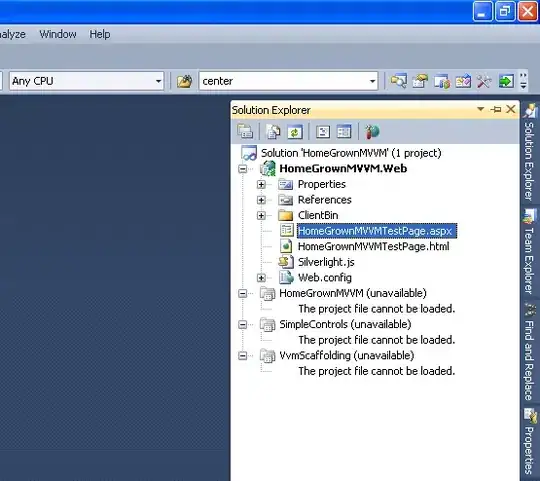Open Solution Explorer via the magnifier toolbar icon
Image resolution: width=540 pixels, height=481 pixels.
click(x=398, y=81)
